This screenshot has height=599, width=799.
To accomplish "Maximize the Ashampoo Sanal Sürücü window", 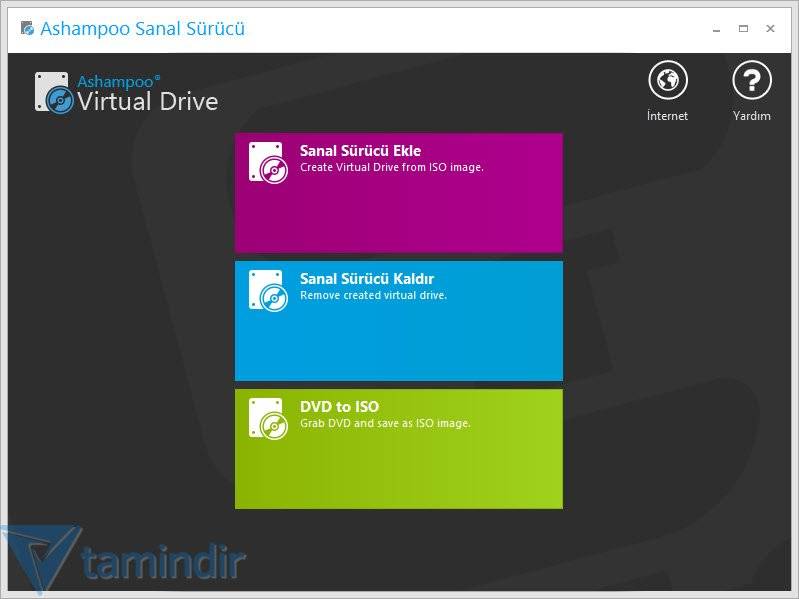I will pos(743,29).
